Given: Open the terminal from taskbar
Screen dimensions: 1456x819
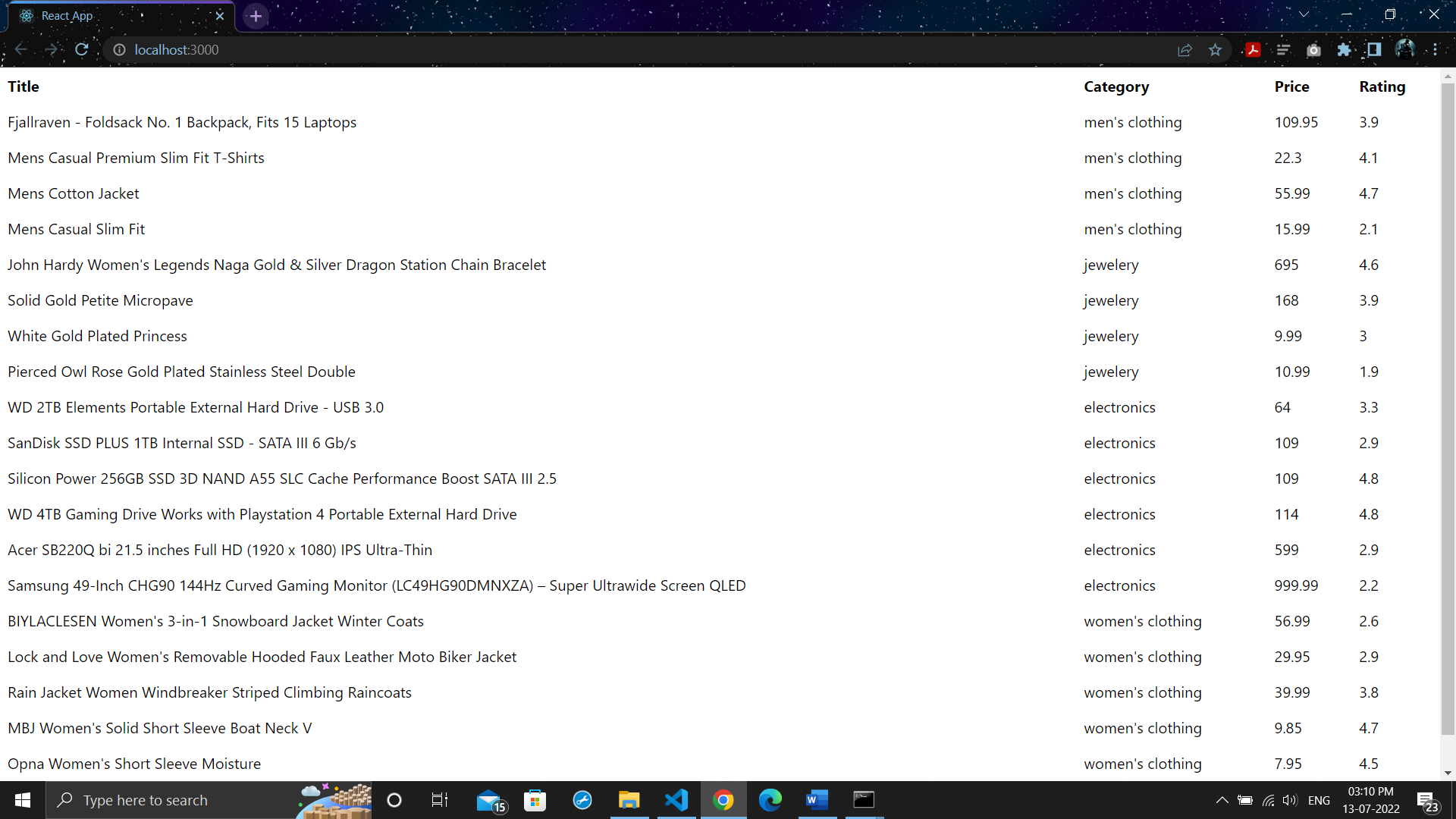Looking at the screenshot, I should (x=864, y=800).
